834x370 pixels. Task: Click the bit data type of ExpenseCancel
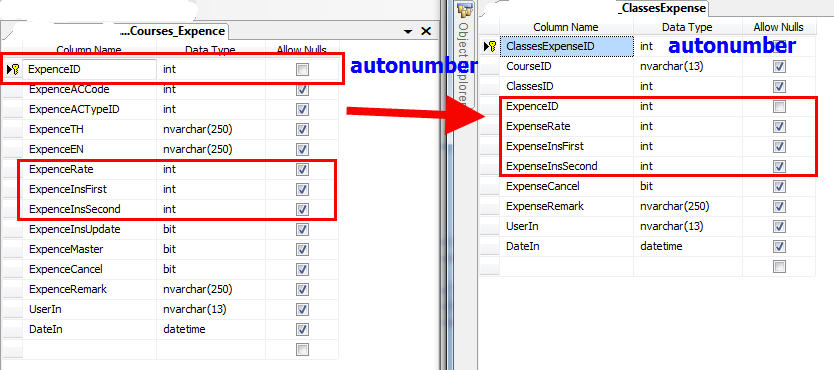tap(646, 187)
